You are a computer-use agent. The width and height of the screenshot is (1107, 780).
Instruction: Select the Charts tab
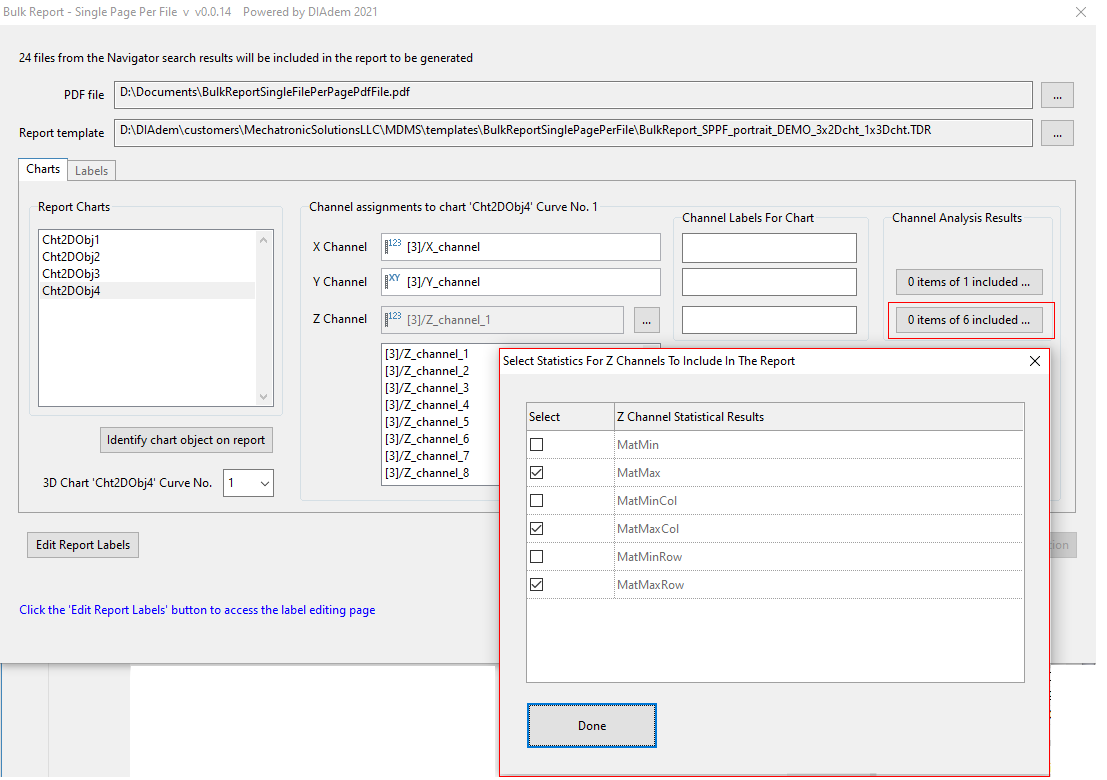click(x=43, y=170)
